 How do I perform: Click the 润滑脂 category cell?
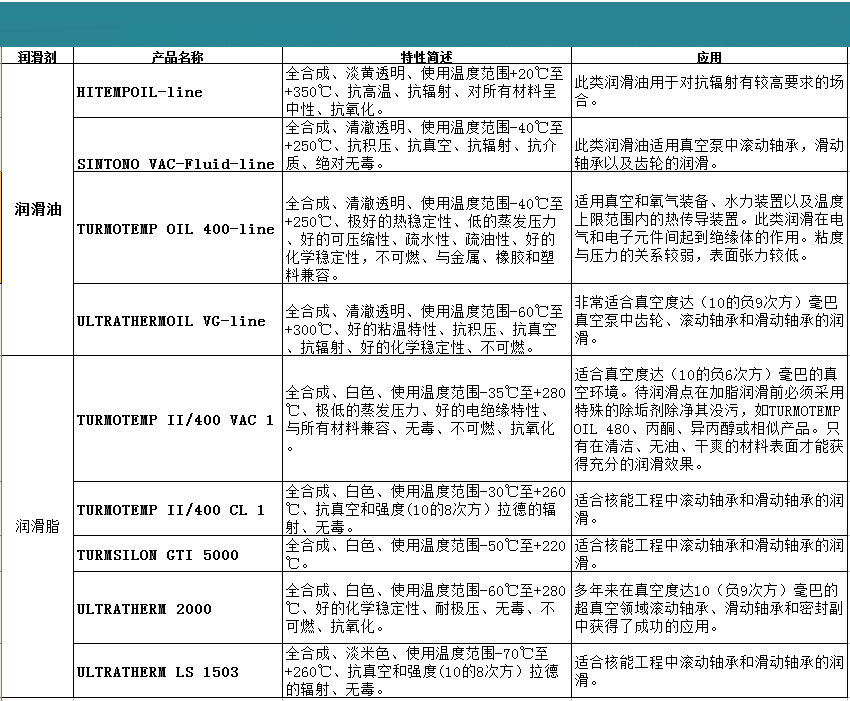pos(37,526)
